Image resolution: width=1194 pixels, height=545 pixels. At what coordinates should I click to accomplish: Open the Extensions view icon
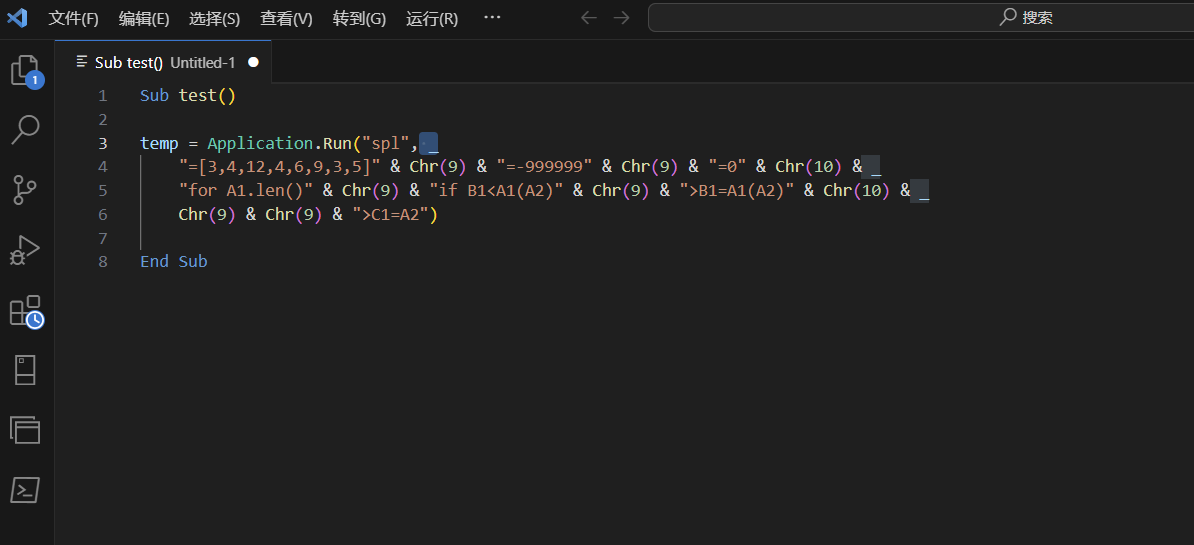pyautogui.click(x=26, y=311)
